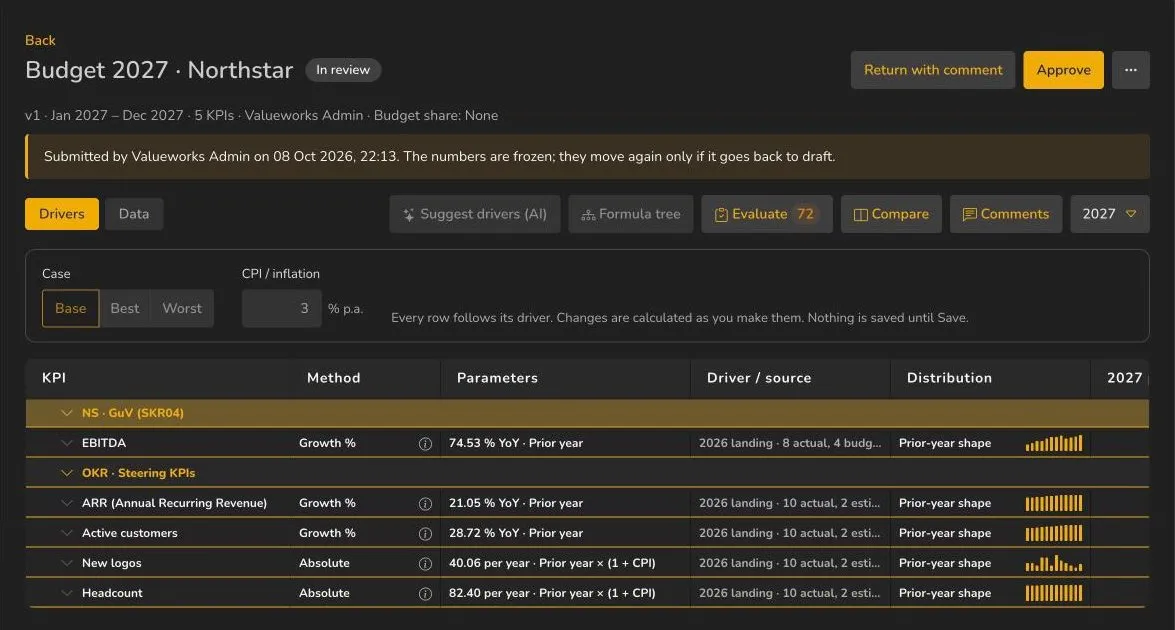The height and width of the screenshot is (630, 1175).
Task: Open info icon for EBITDA method
Action: click(425, 443)
